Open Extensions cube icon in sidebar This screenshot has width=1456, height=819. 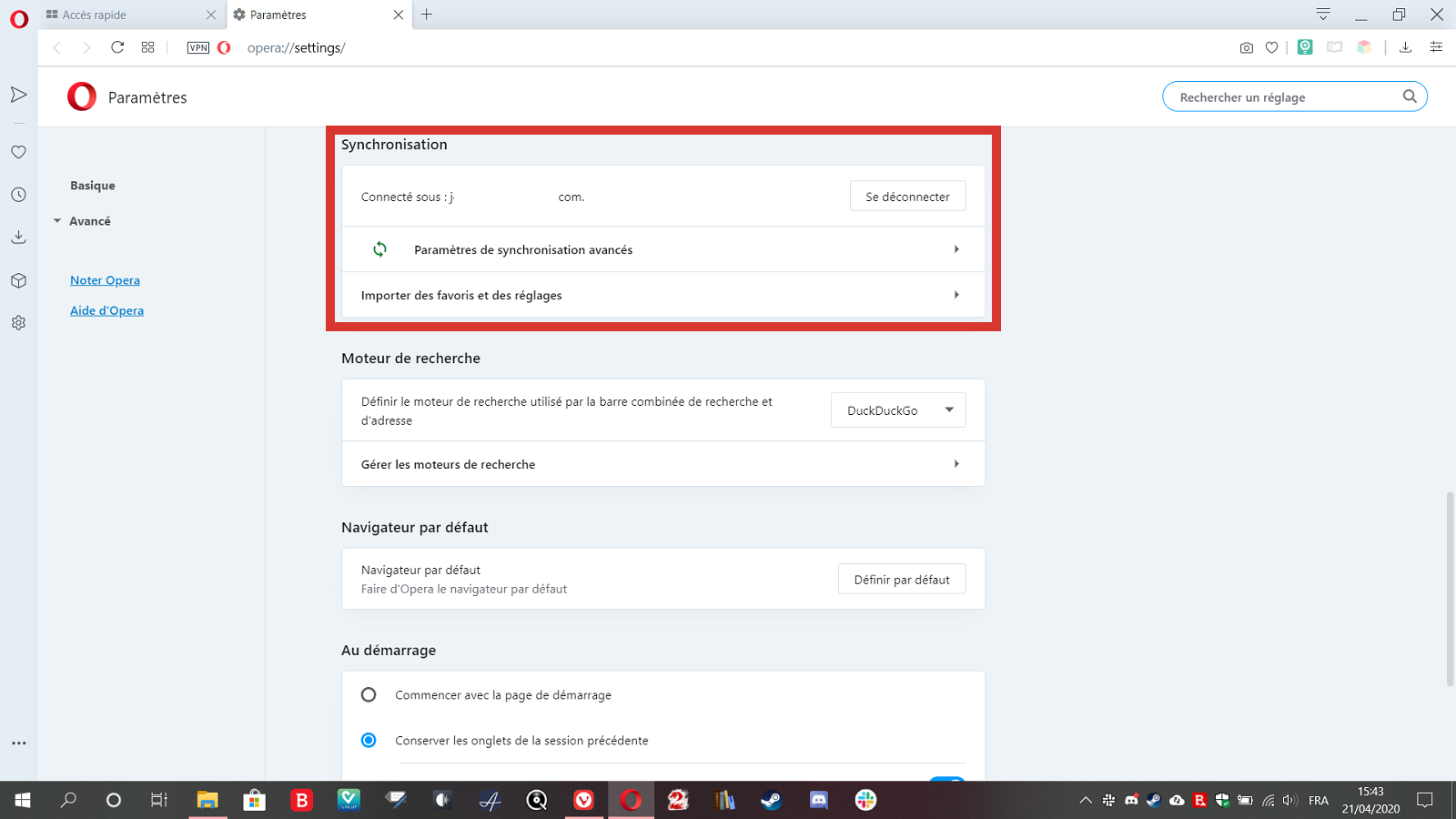(x=18, y=280)
